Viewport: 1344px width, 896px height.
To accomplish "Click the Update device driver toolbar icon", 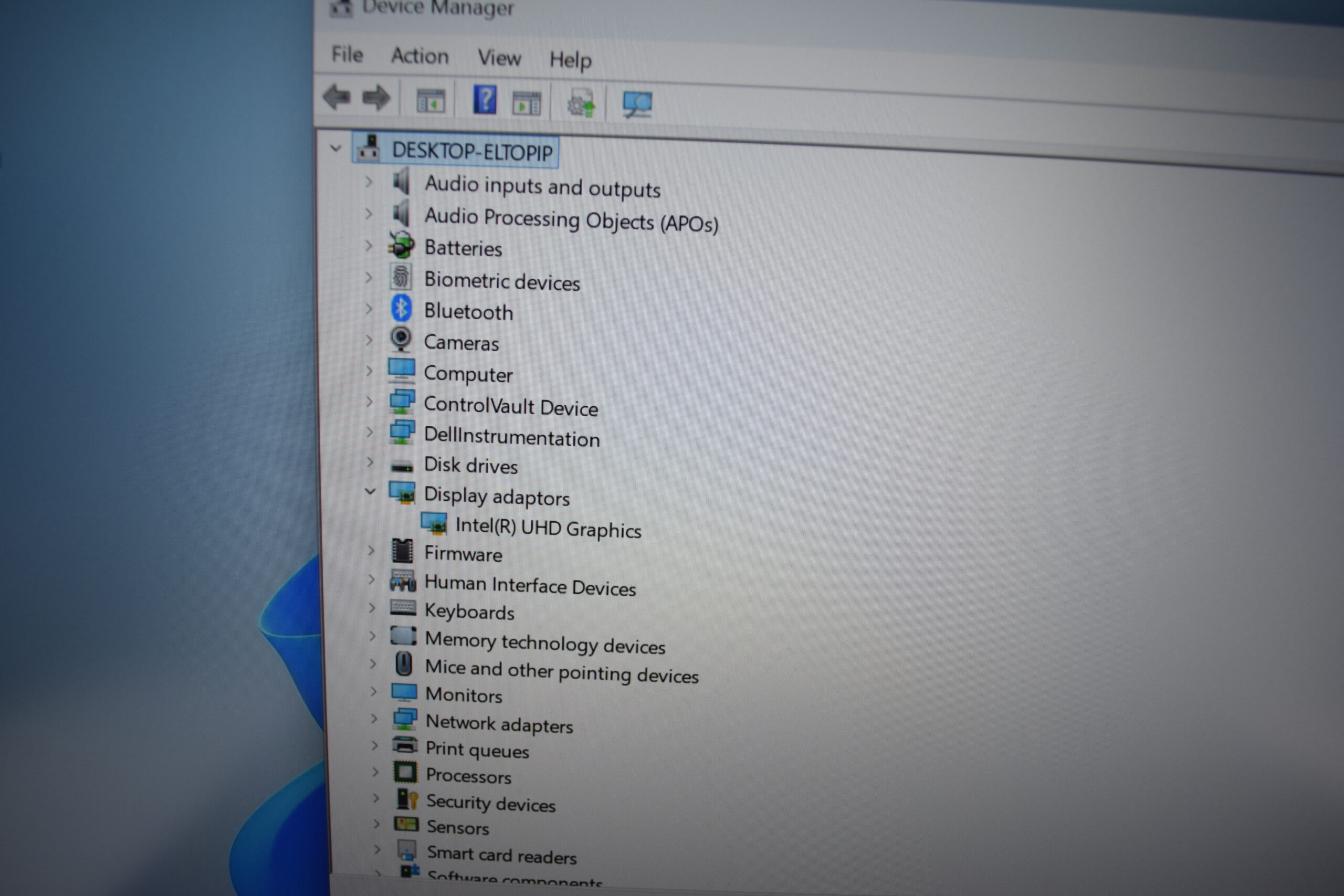I will coord(581,104).
